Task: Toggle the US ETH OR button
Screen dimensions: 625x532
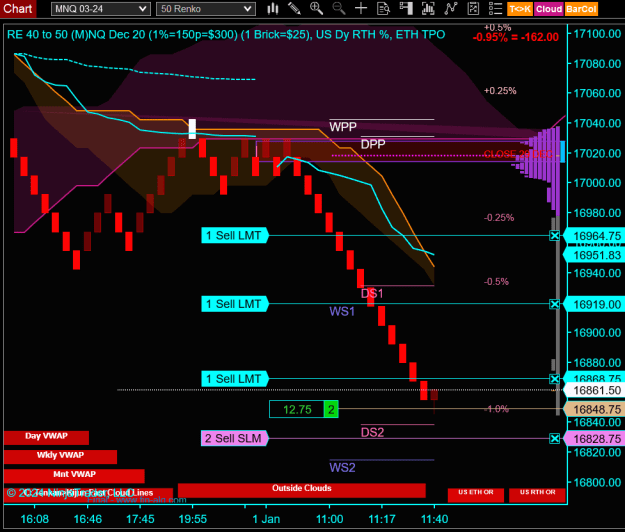Action: coord(476,495)
